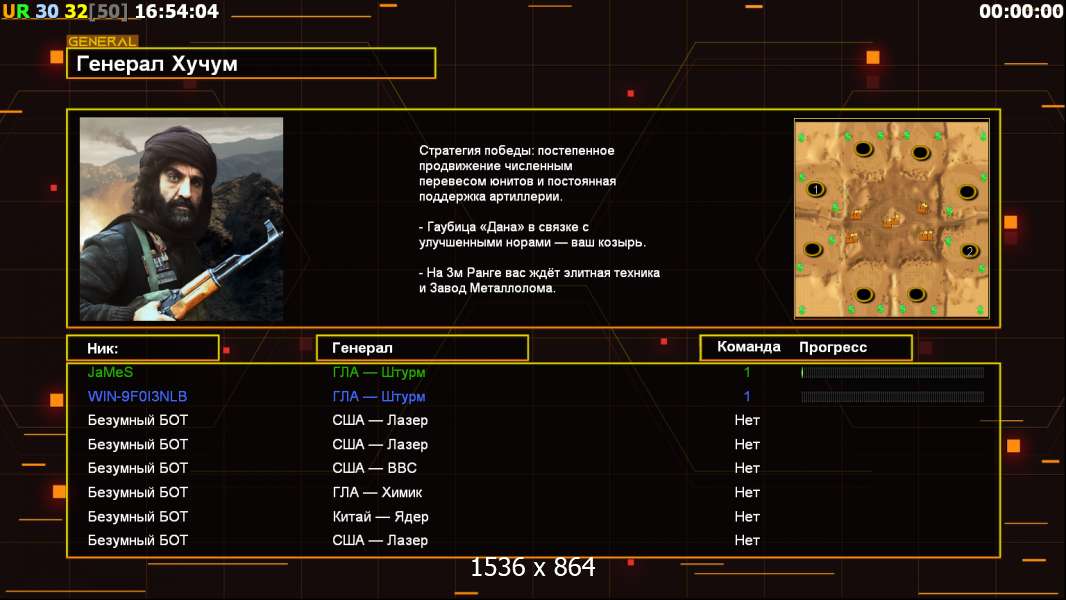
Task: Click the desert map preview thumbnail
Action: coord(892,219)
